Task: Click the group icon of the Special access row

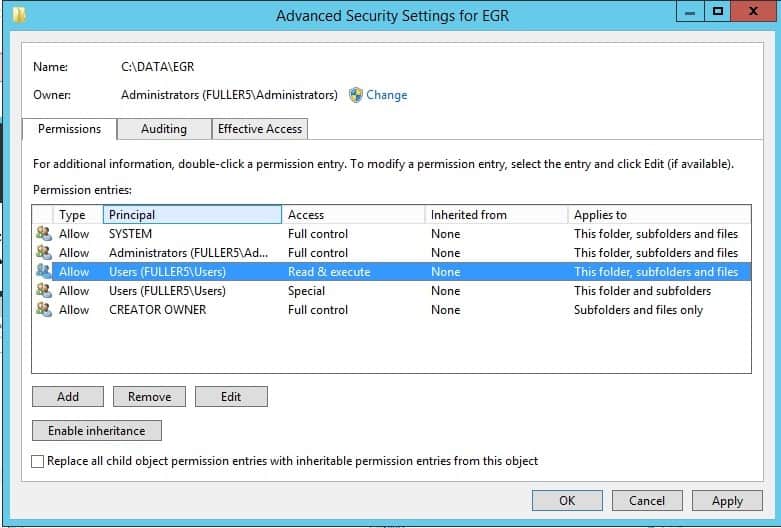Action: (44, 290)
